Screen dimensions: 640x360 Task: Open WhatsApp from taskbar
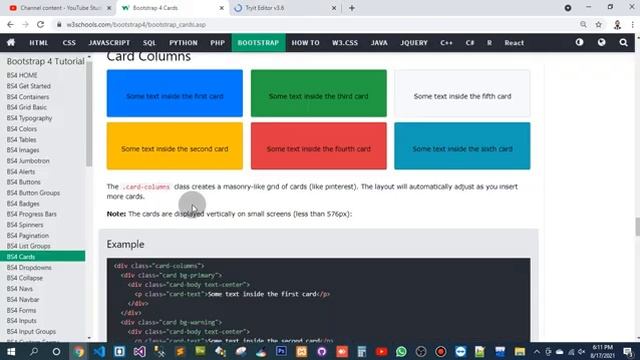point(402,351)
